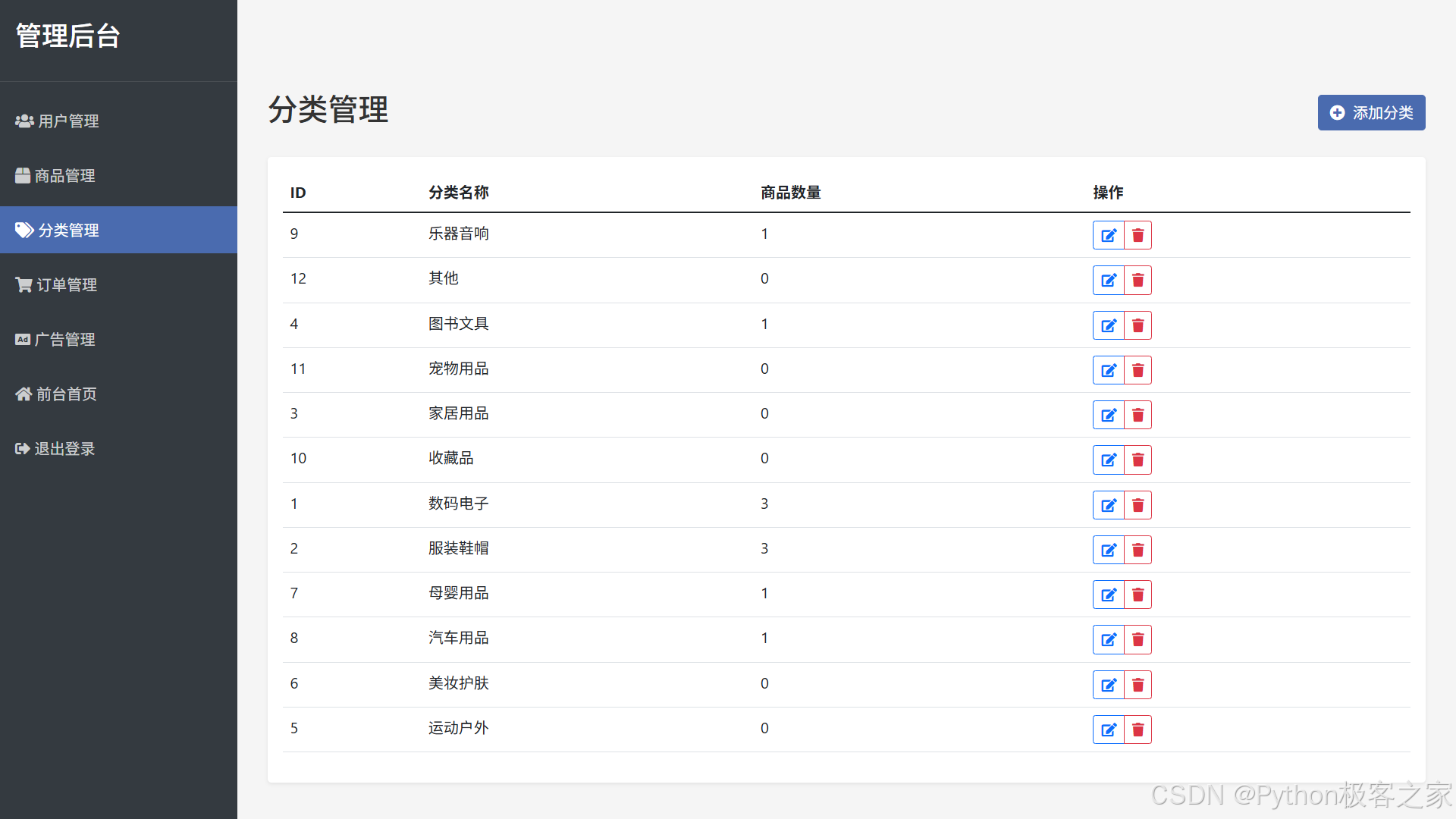Select 广告管理 sidebar entry
This screenshot has height=819, width=1456.
point(55,340)
